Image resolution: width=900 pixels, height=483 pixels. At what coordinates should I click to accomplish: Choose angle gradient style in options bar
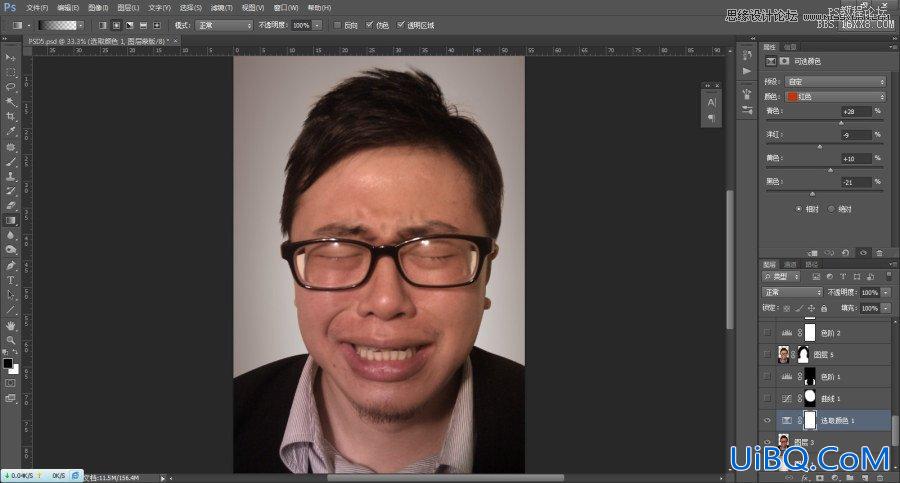130,25
